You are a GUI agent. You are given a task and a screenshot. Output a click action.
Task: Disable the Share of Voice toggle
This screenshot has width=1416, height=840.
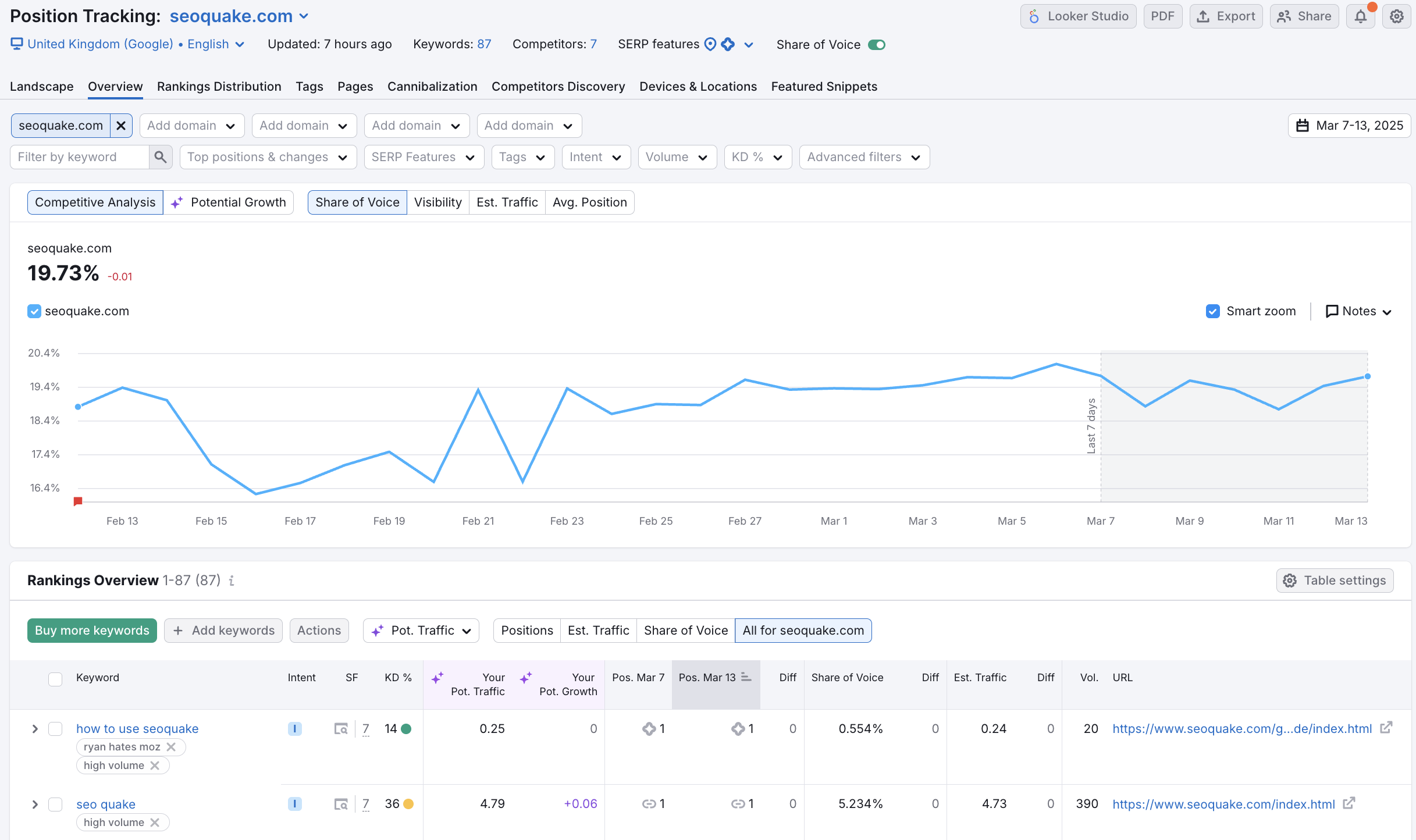[877, 44]
